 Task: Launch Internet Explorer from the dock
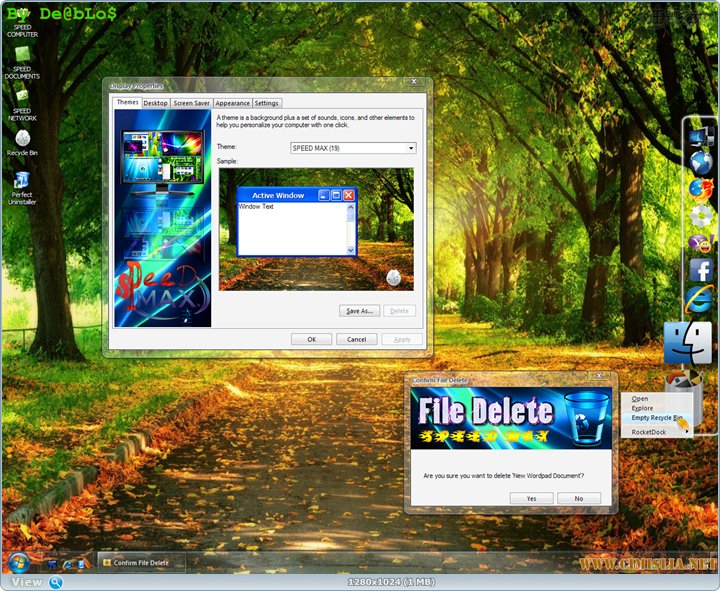coord(700,299)
